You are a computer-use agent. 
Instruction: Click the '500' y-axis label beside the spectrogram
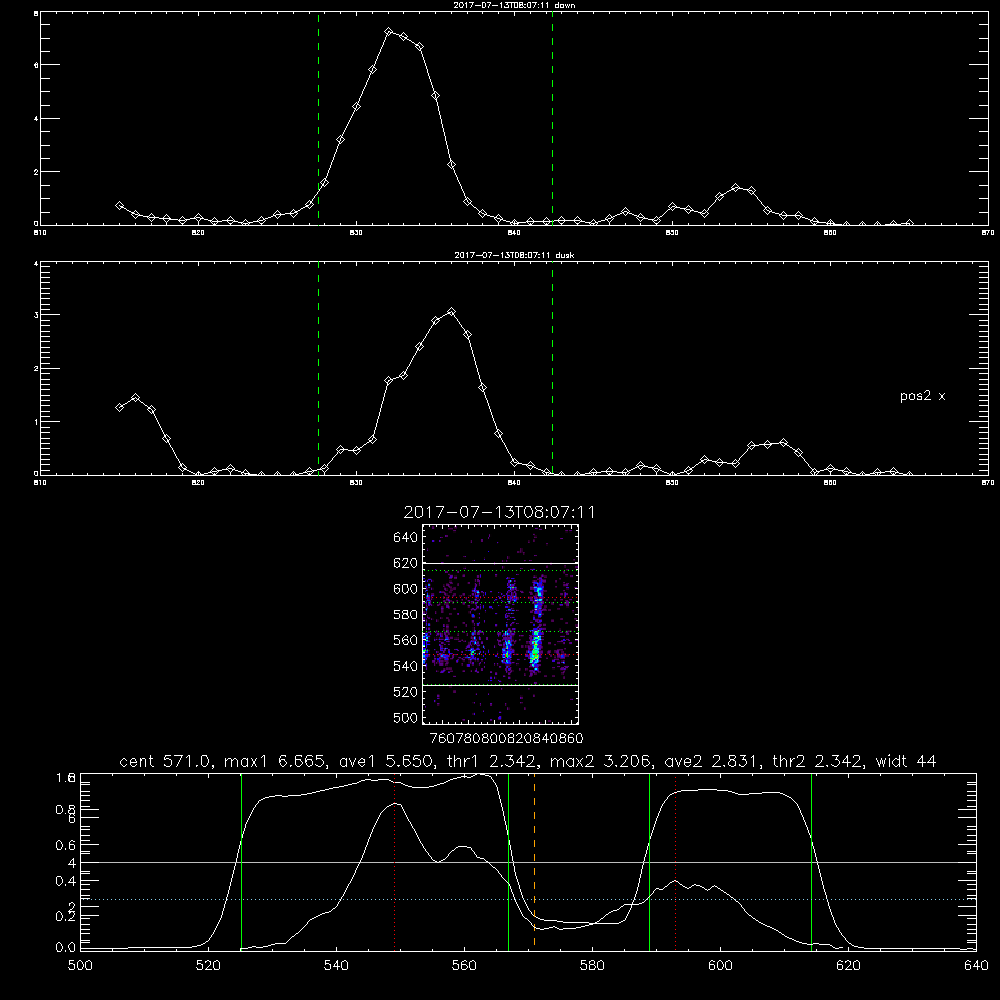406,718
